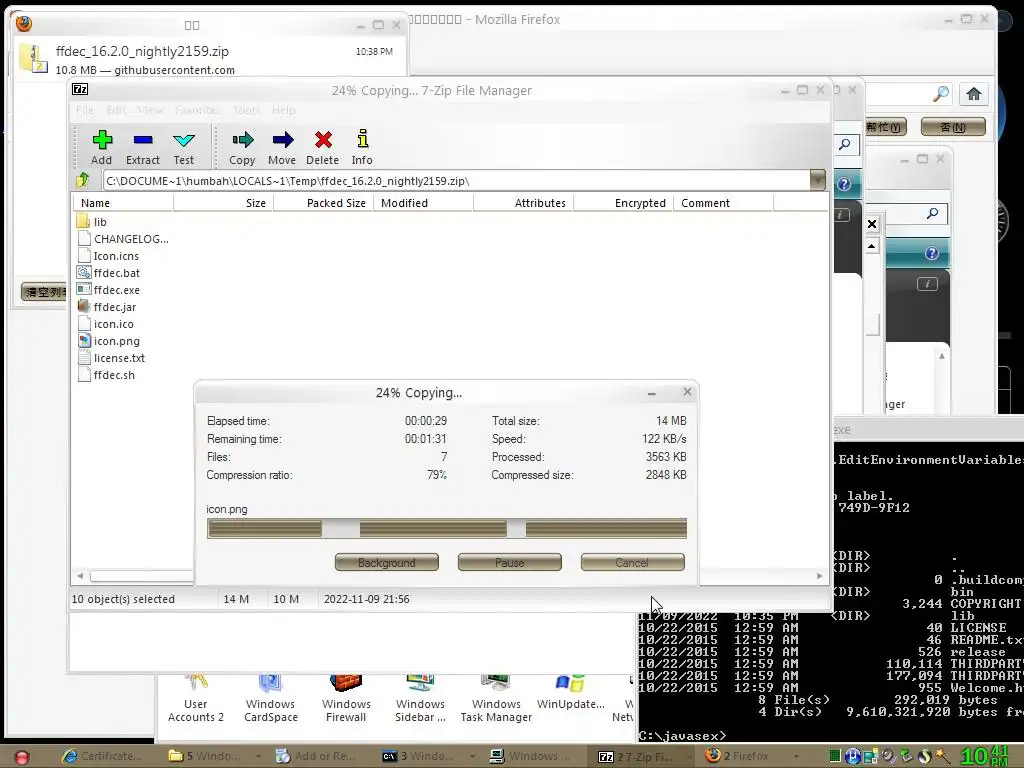Open the Help menu in 7-Zip
1024x768 pixels.
(x=283, y=110)
